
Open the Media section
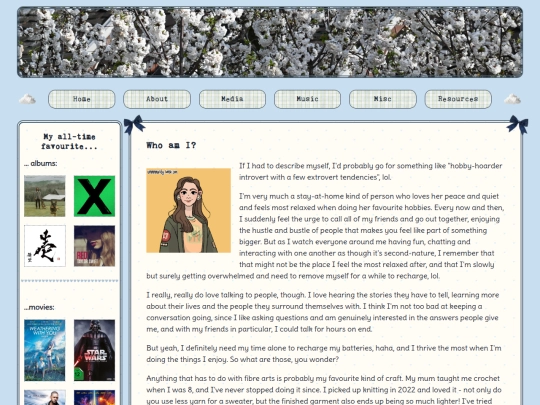[232, 99]
